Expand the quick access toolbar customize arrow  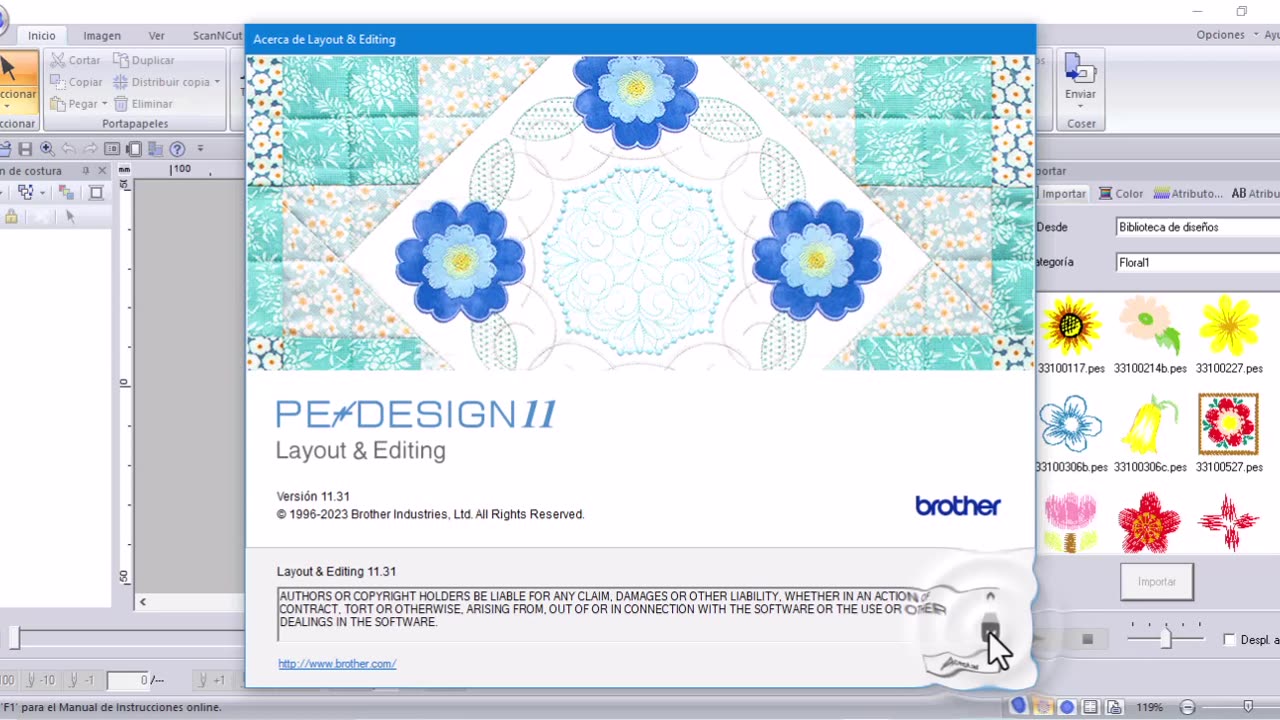click(x=200, y=149)
